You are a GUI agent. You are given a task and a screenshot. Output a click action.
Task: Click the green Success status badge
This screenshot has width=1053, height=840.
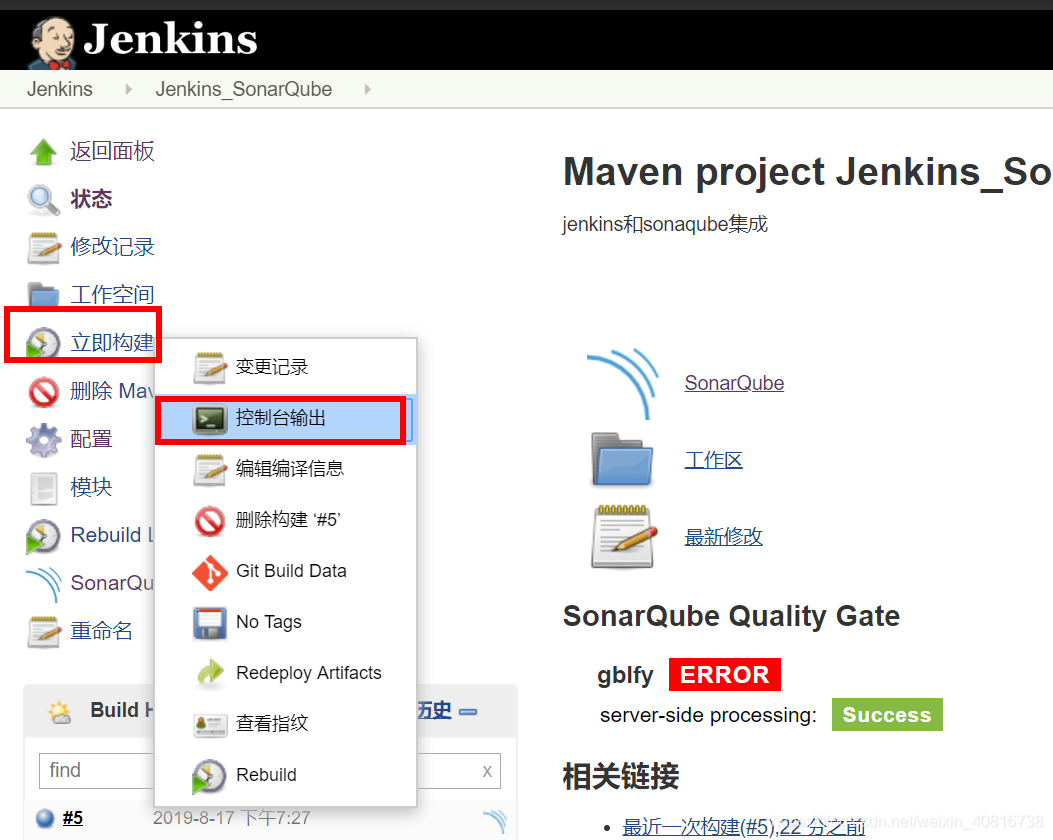887,714
